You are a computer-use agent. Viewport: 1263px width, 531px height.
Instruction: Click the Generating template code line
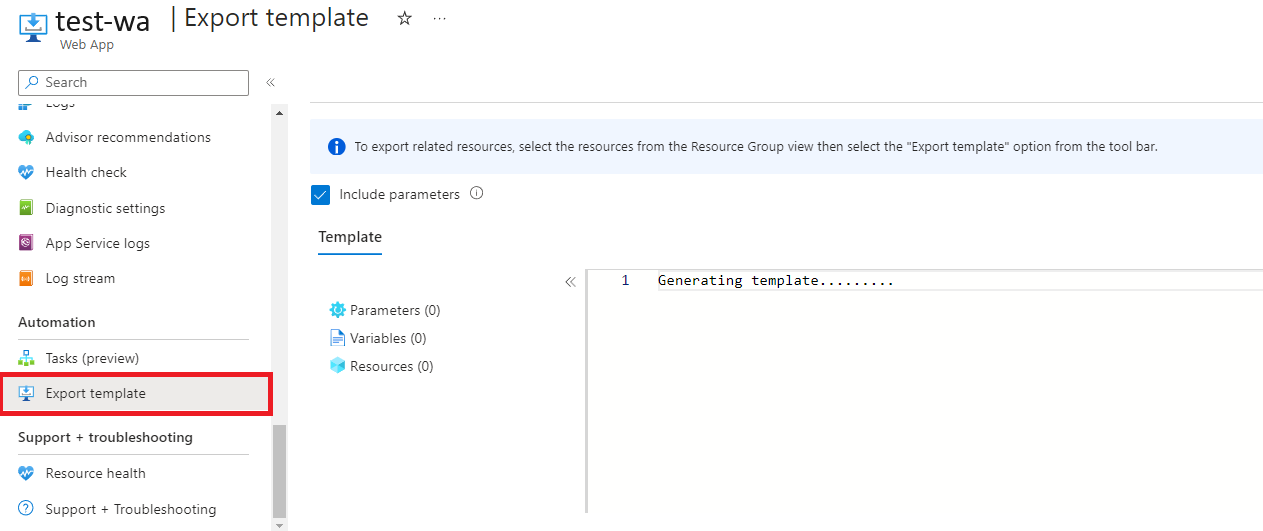point(775,281)
